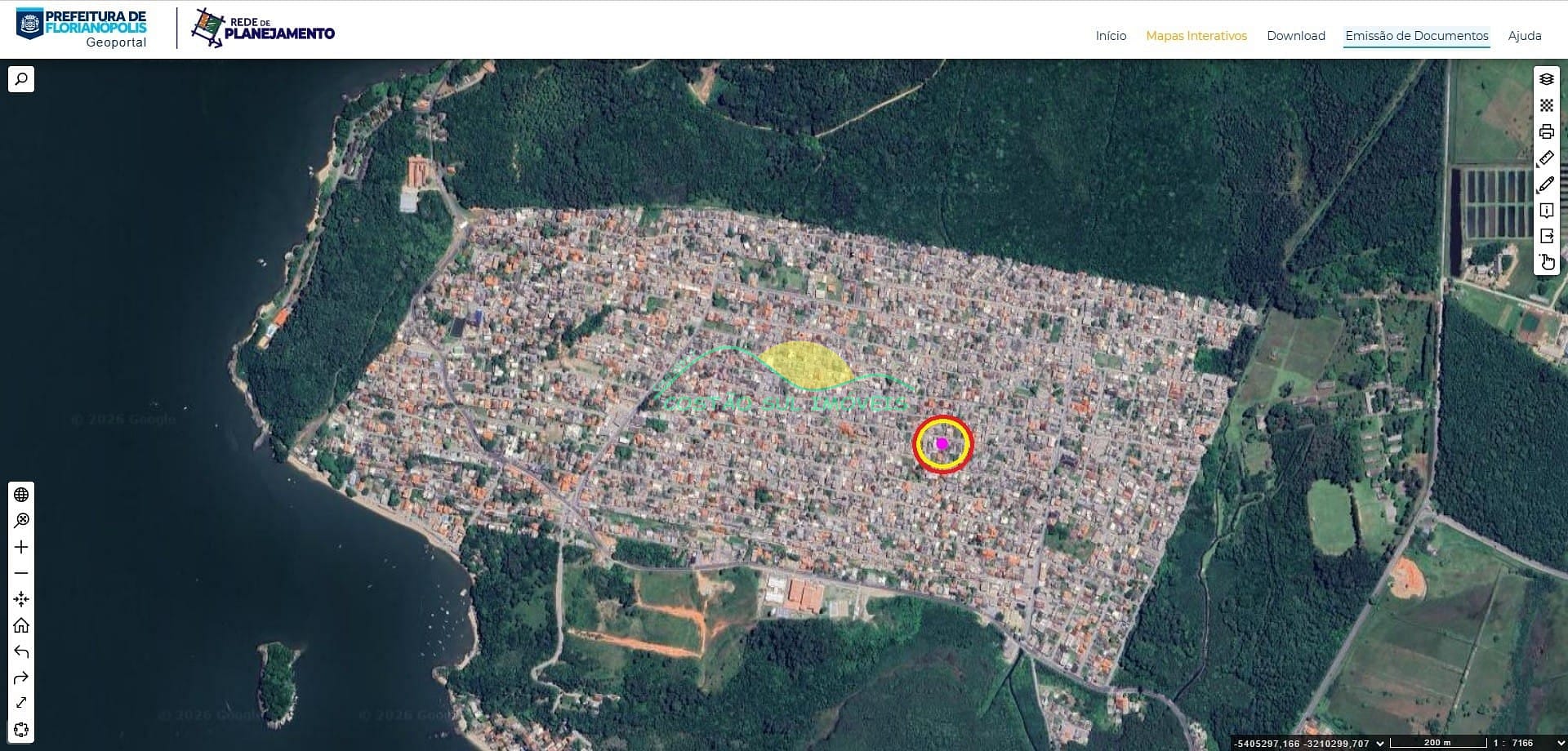
Task: Expand the coordinate system dropdown
Action: coord(1380,743)
